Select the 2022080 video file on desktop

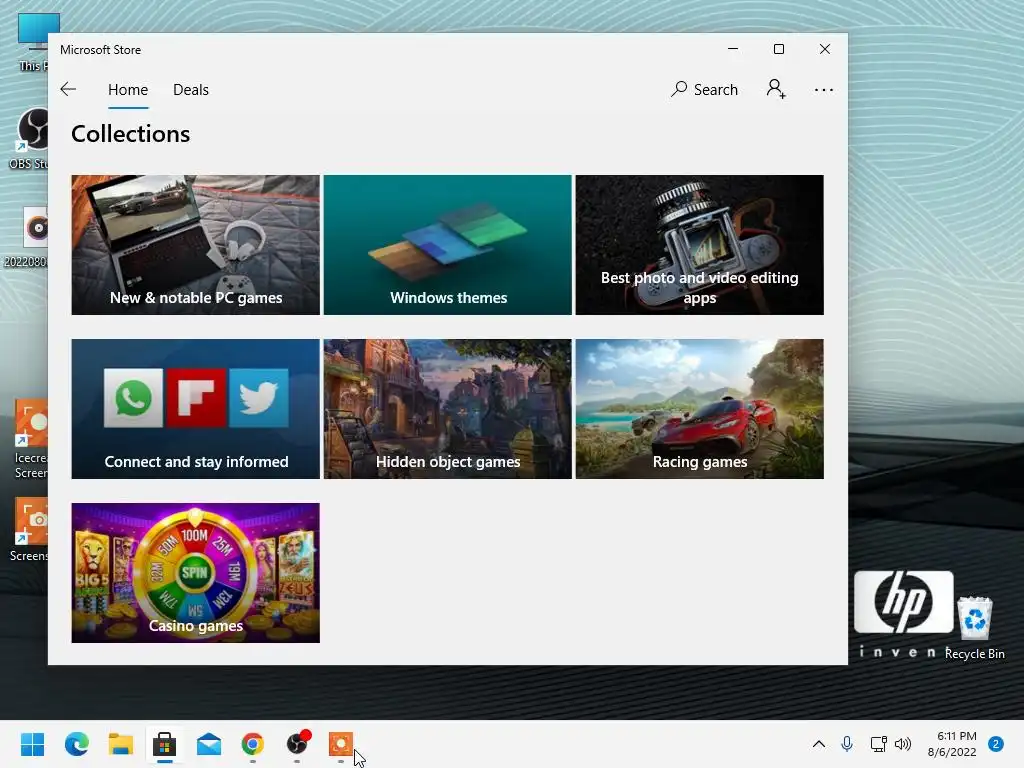(x=27, y=236)
